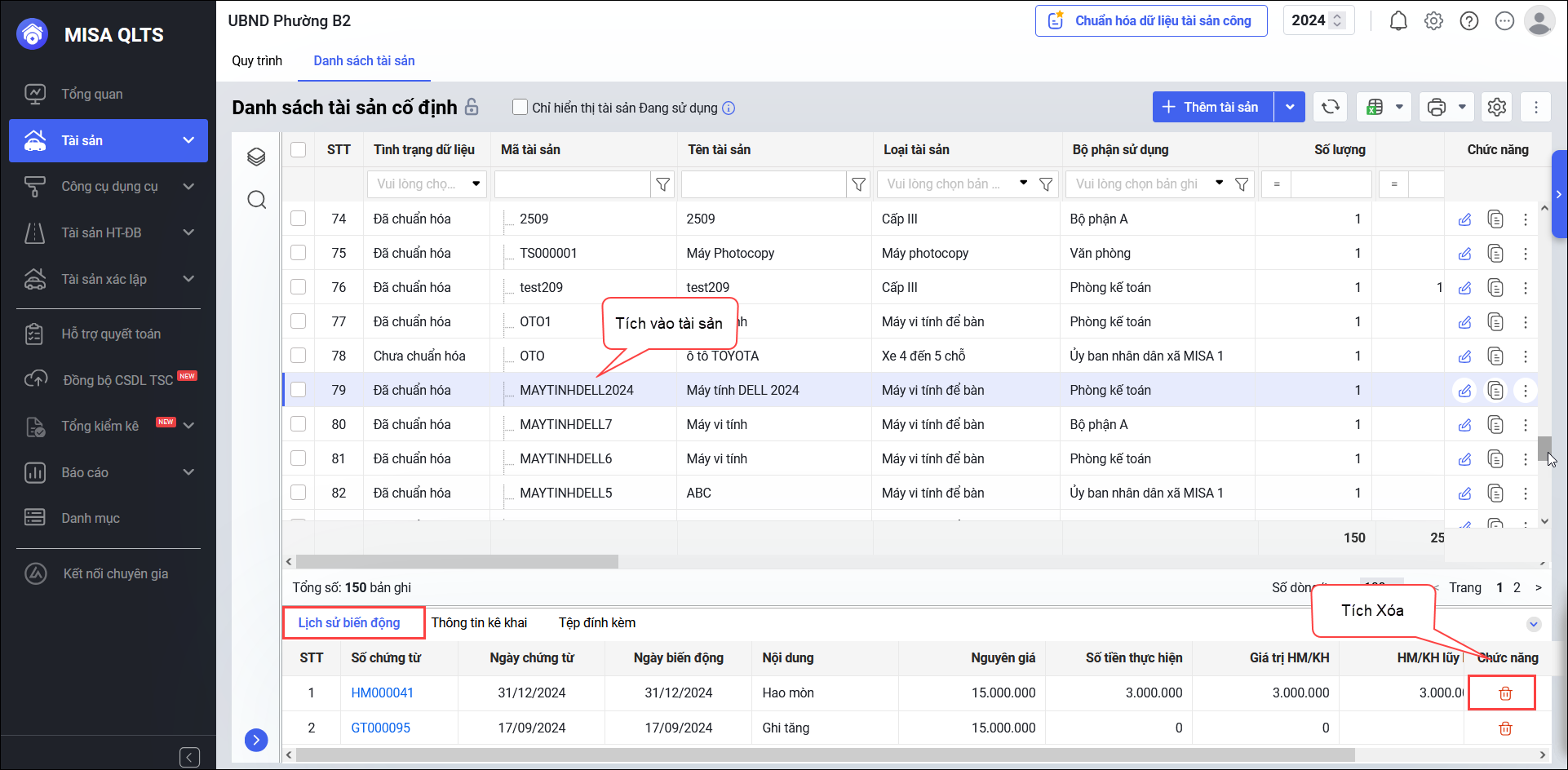Click the refresh data icon
Screen dimensions: 1568x770
1331,107
